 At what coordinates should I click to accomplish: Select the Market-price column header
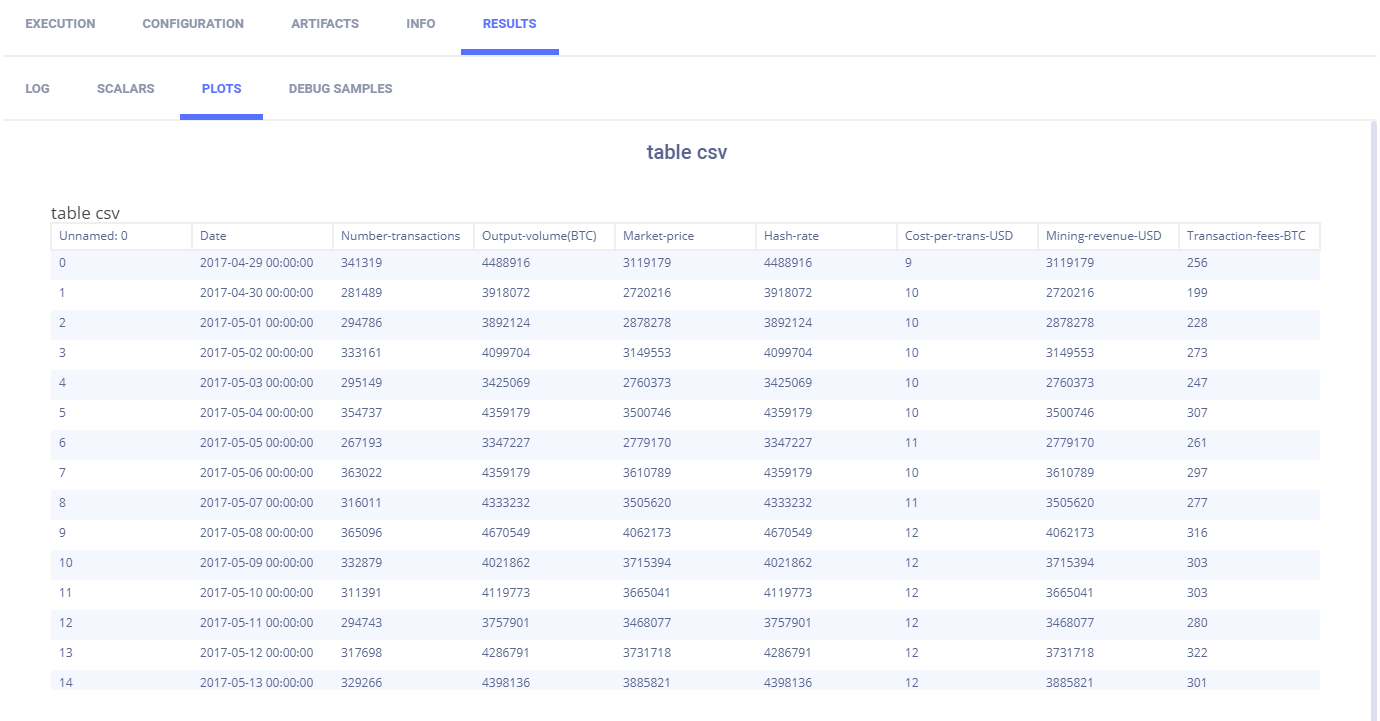658,236
